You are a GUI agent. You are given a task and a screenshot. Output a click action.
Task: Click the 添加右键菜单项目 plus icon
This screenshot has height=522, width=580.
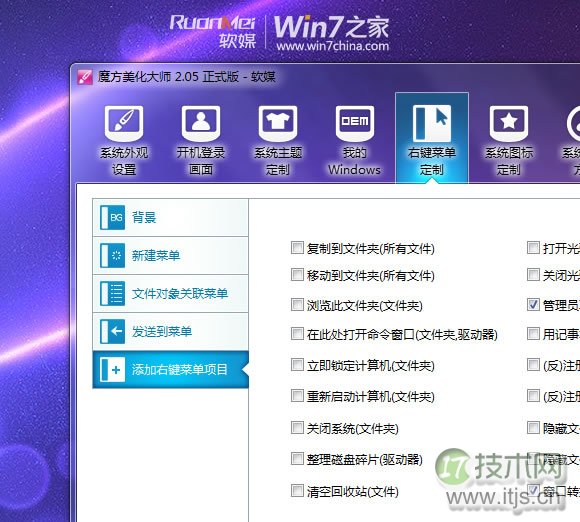112,369
